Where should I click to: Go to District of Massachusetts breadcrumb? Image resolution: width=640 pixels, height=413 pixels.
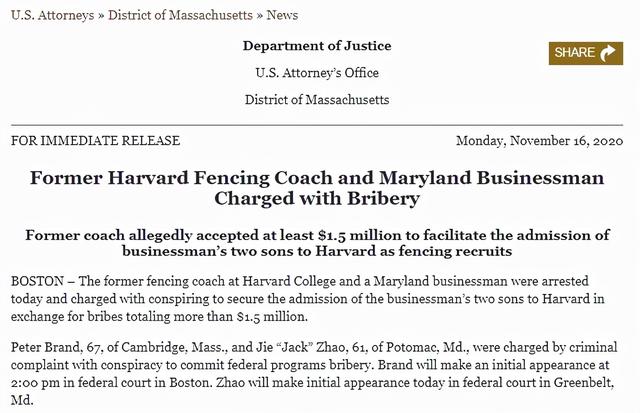pos(180,15)
